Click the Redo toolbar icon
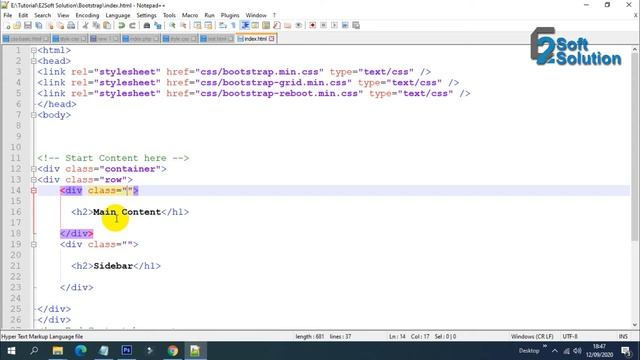Image resolution: width=640 pixels, height=360 pixels. point(132,25)
